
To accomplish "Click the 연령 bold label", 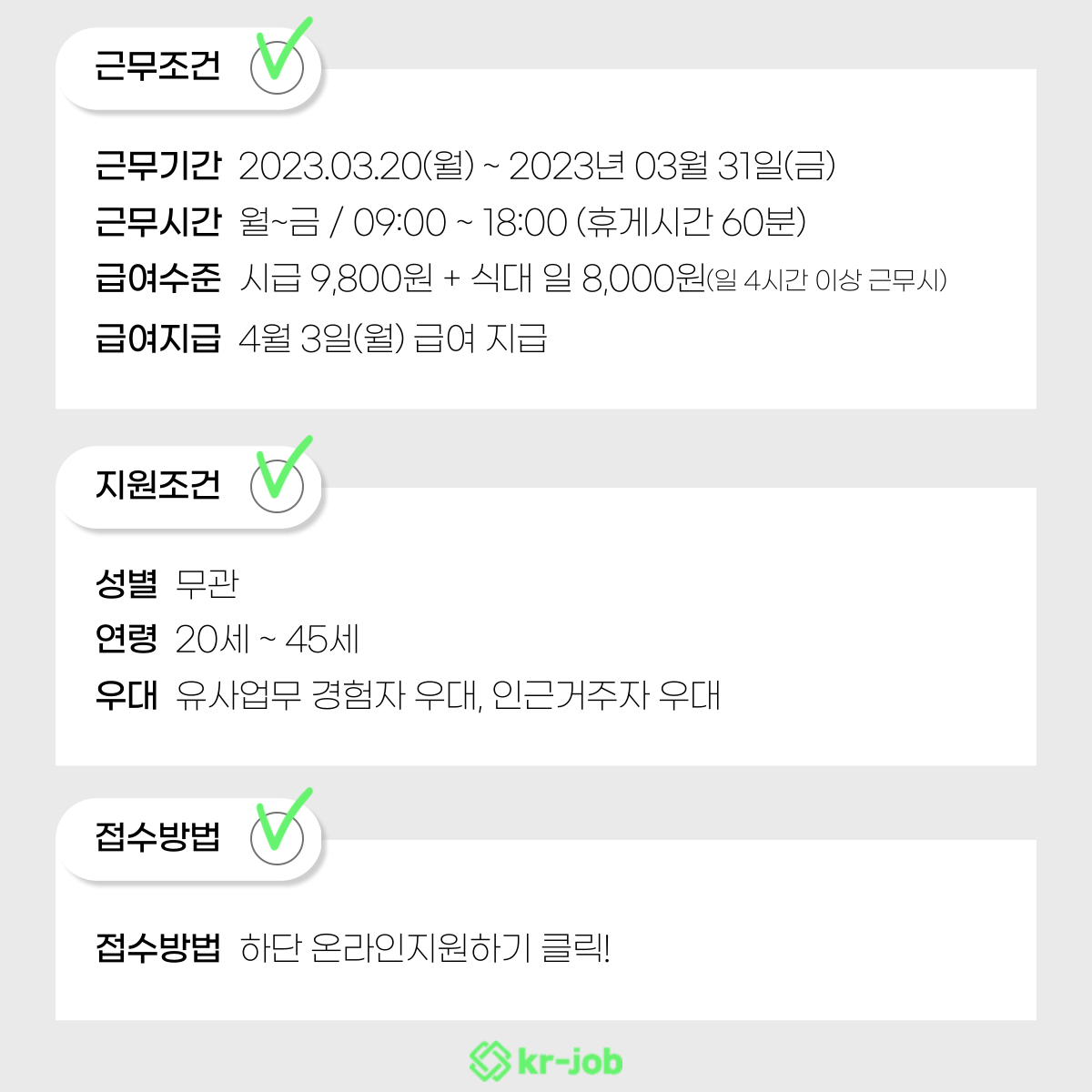I will point(126,640).
